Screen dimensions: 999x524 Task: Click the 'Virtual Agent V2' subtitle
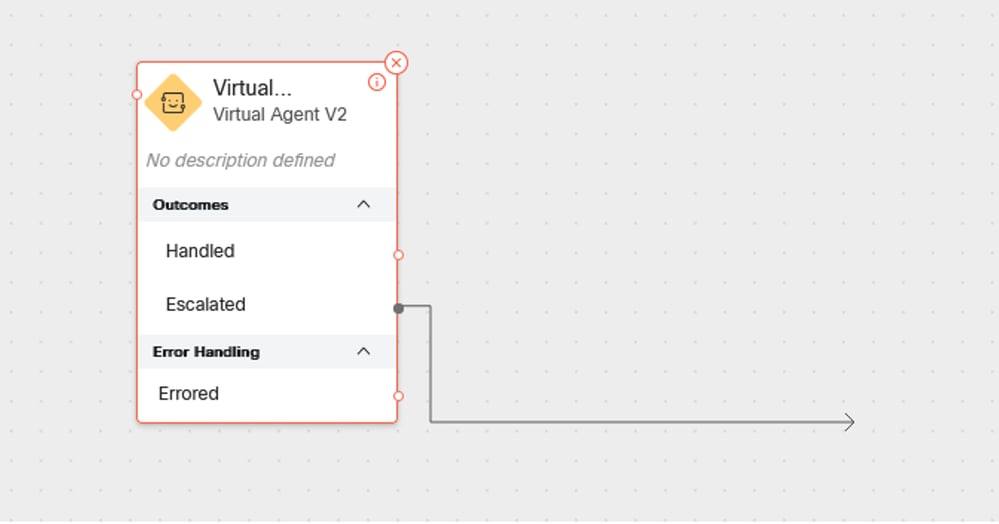(x=280, y=115)
